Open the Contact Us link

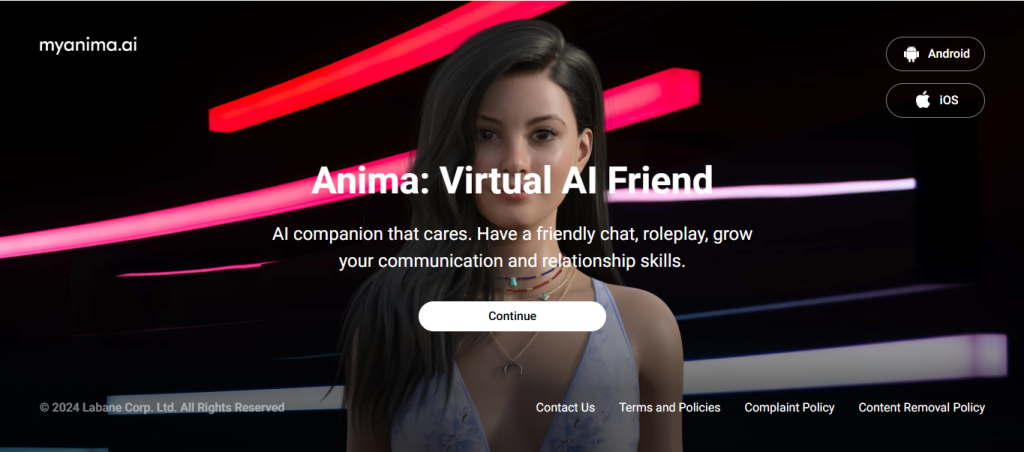[565, 408]
